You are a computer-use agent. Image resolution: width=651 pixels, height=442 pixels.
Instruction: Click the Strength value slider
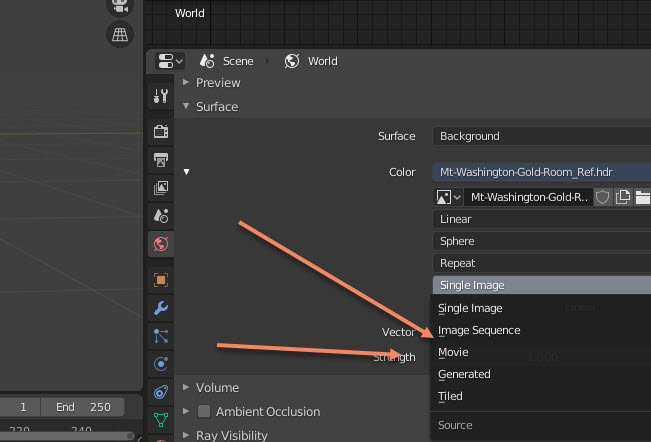[x=541, y=357]
